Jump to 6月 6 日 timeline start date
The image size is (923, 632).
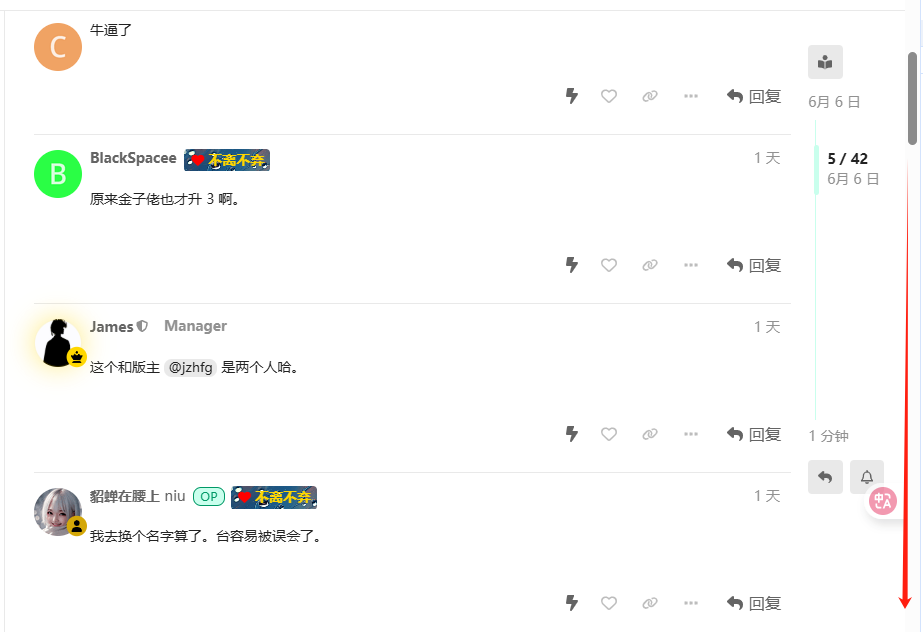coord(834,102)
